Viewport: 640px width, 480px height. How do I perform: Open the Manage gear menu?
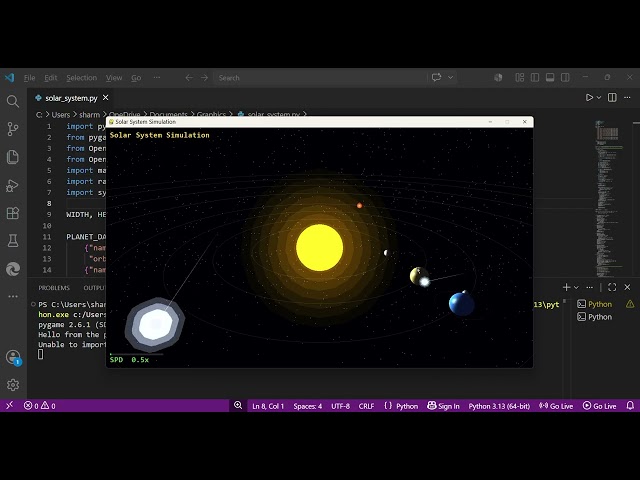13,384
